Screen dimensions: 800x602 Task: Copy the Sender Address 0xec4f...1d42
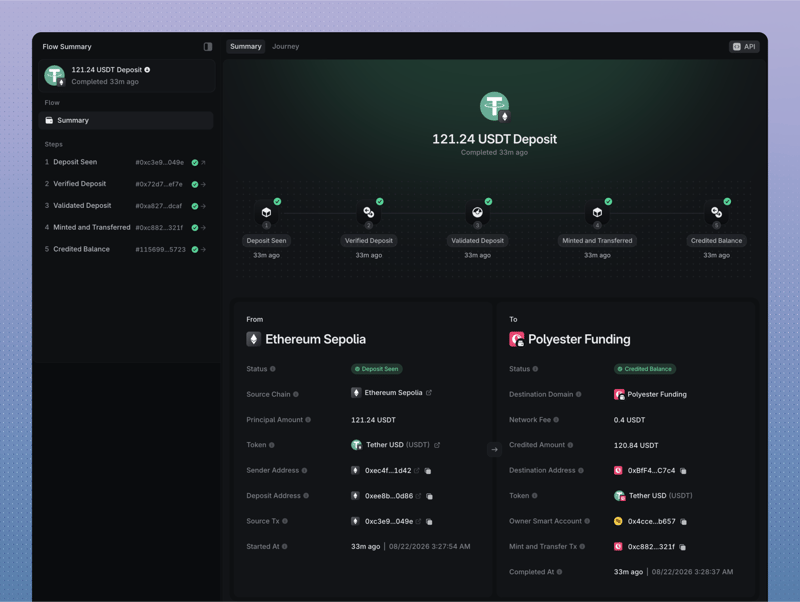click(x=428, y=471)
